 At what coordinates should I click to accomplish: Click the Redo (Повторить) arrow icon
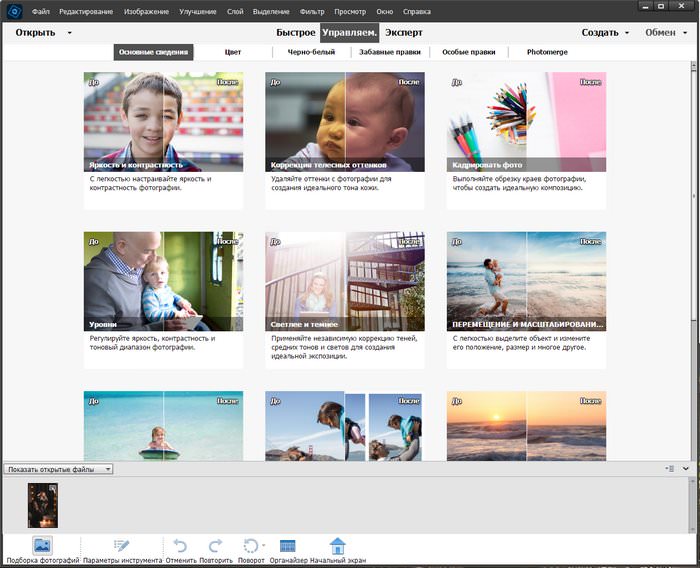[214, 546]
